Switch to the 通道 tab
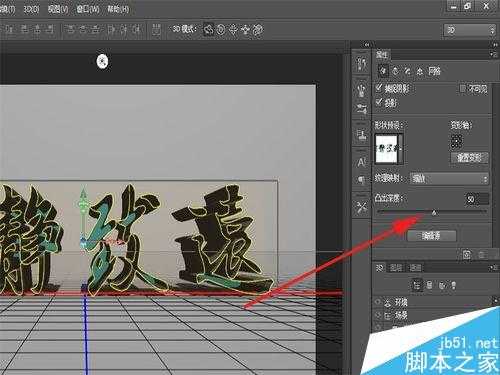 point(415,267)
